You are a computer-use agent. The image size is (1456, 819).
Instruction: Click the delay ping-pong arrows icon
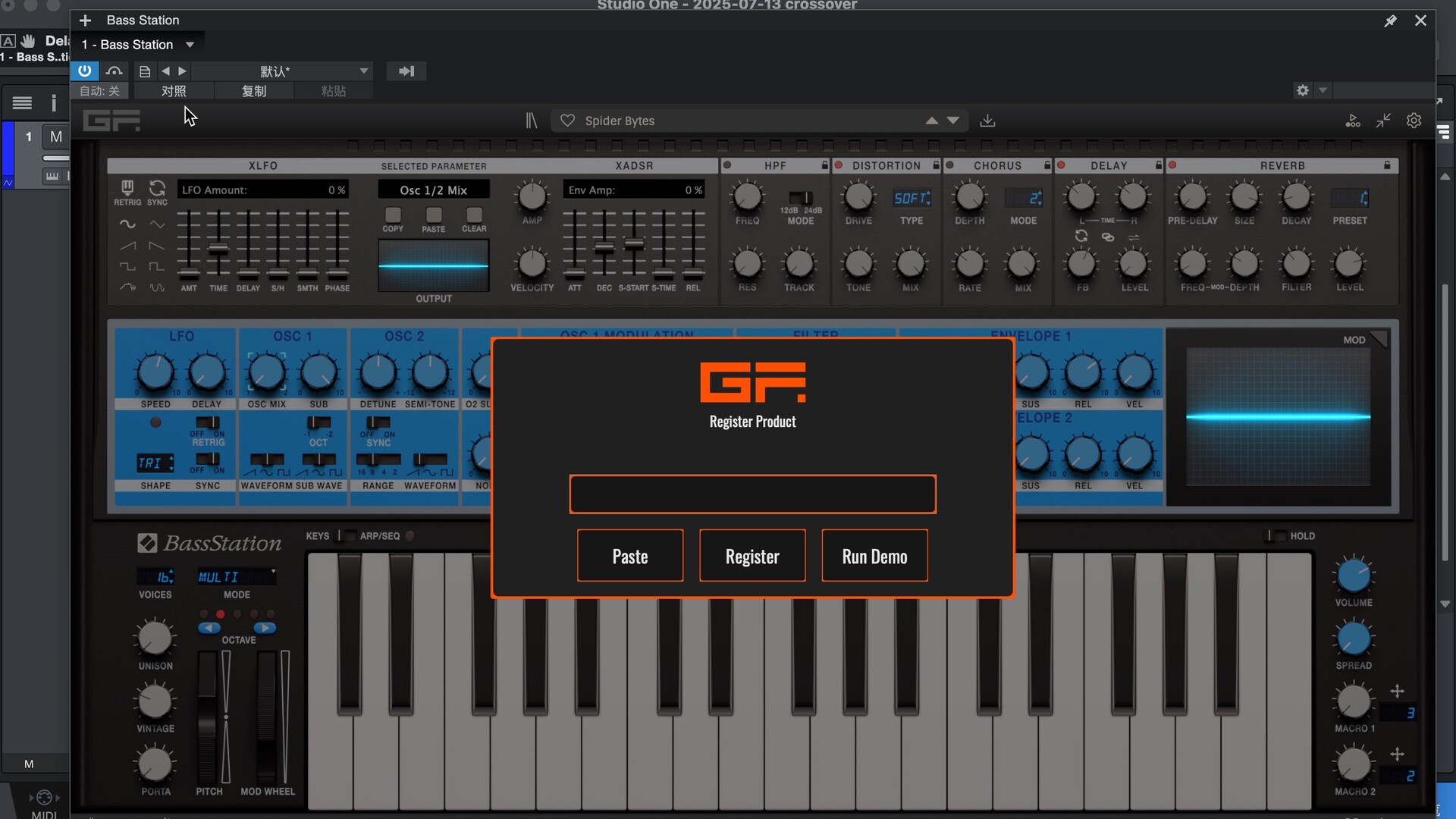tap(1134, 237)
